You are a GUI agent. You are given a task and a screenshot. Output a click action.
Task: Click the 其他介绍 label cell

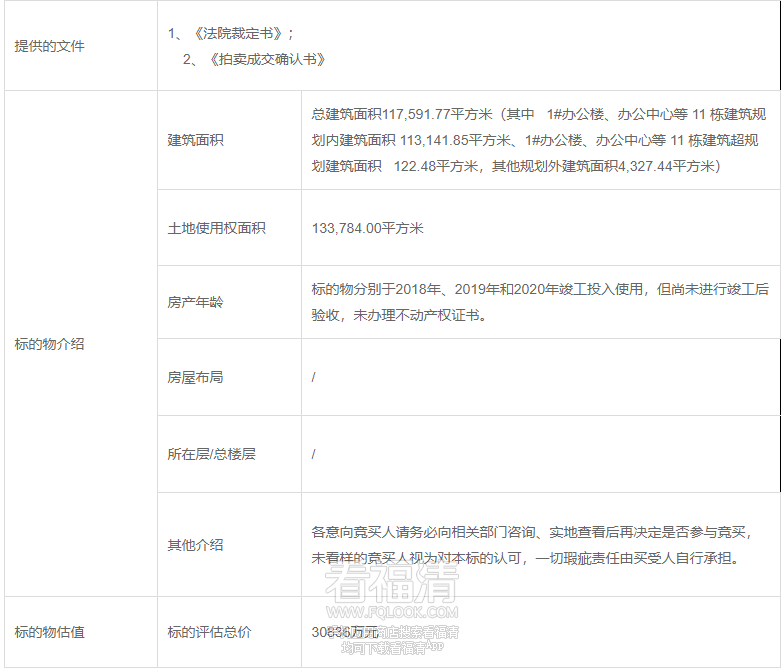[x=195, y=545]
